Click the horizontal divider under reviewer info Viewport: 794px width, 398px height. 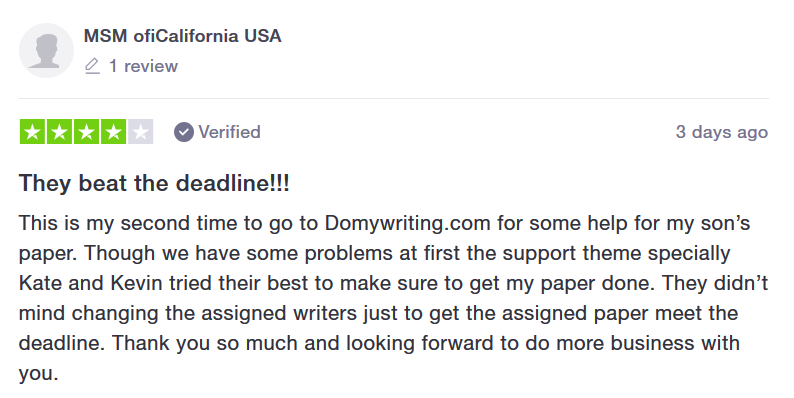(394, 98)
